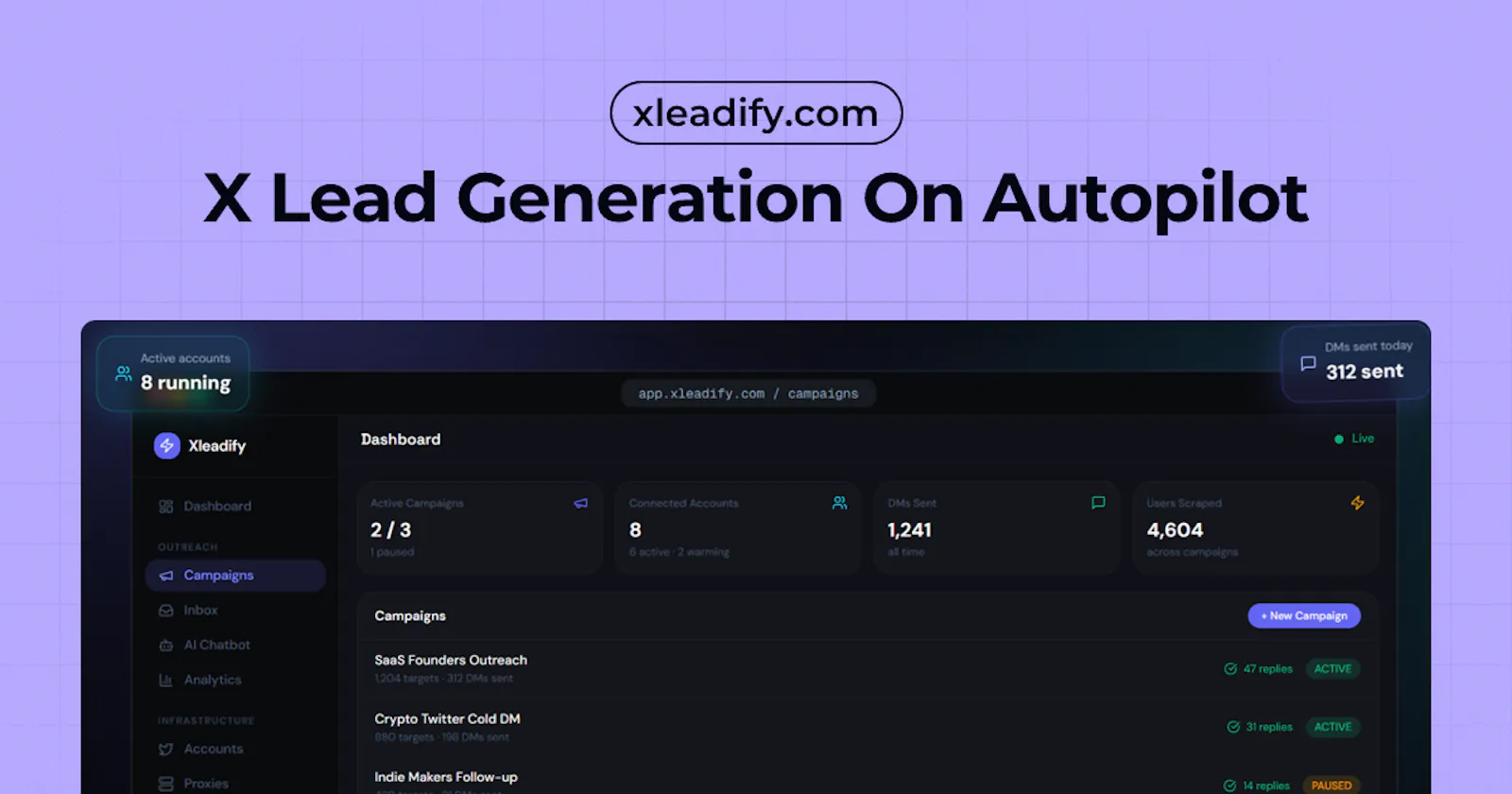Screen dimensions: 1512x794
Task: Click the 31 replies indicator
Action: [x=1260, y=727]
